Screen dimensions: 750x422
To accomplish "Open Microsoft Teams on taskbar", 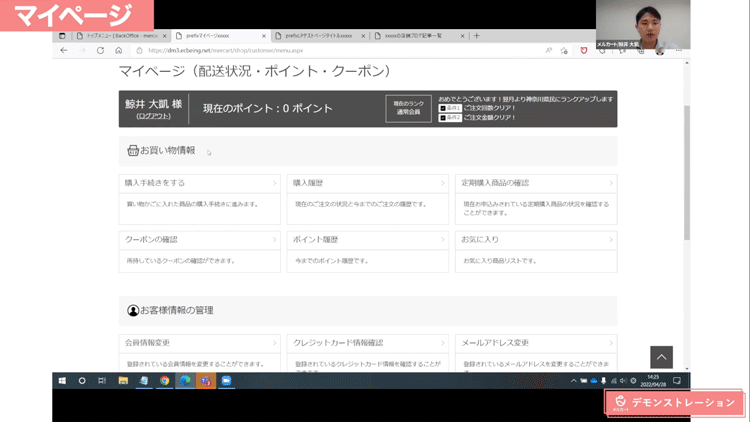I will pos(206,381).
